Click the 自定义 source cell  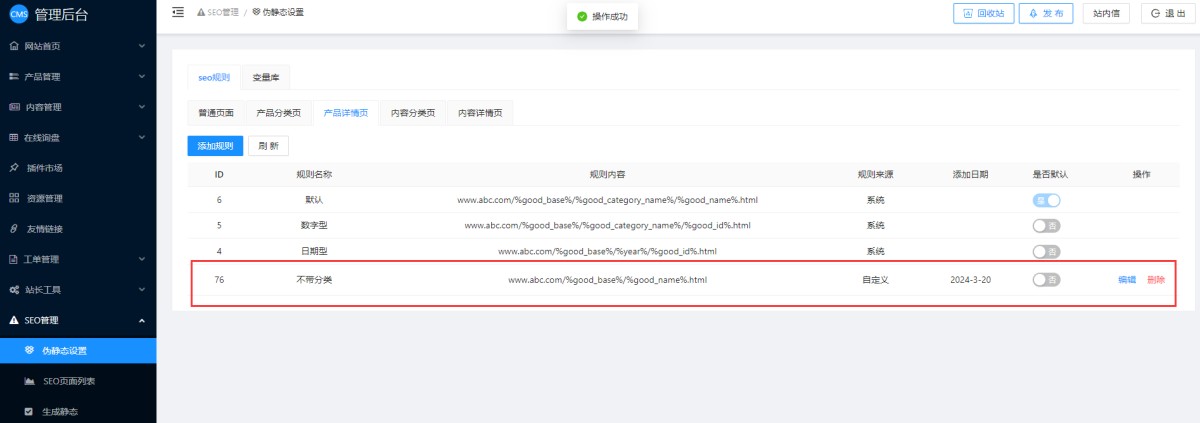pos(875,280)
